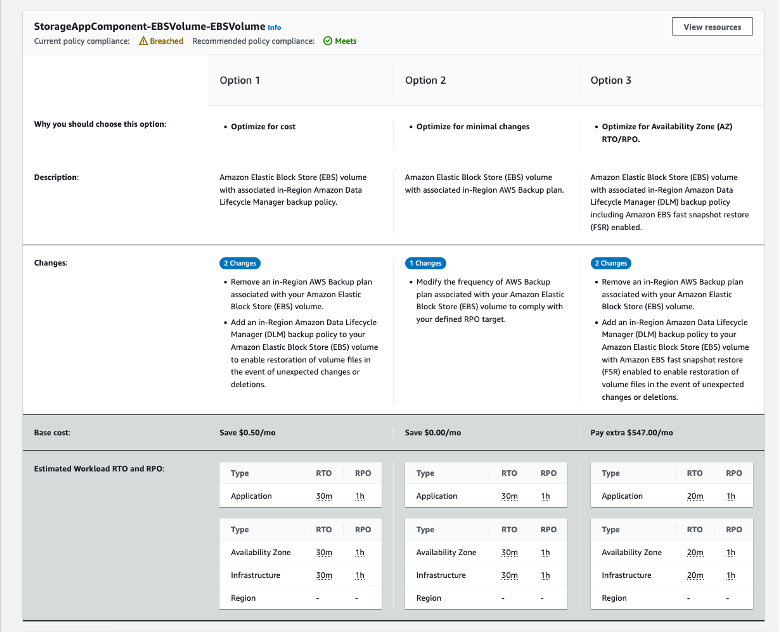Click Option 1 Infrastructure RTO value
The image size is (780, 632).
(324, 575)
